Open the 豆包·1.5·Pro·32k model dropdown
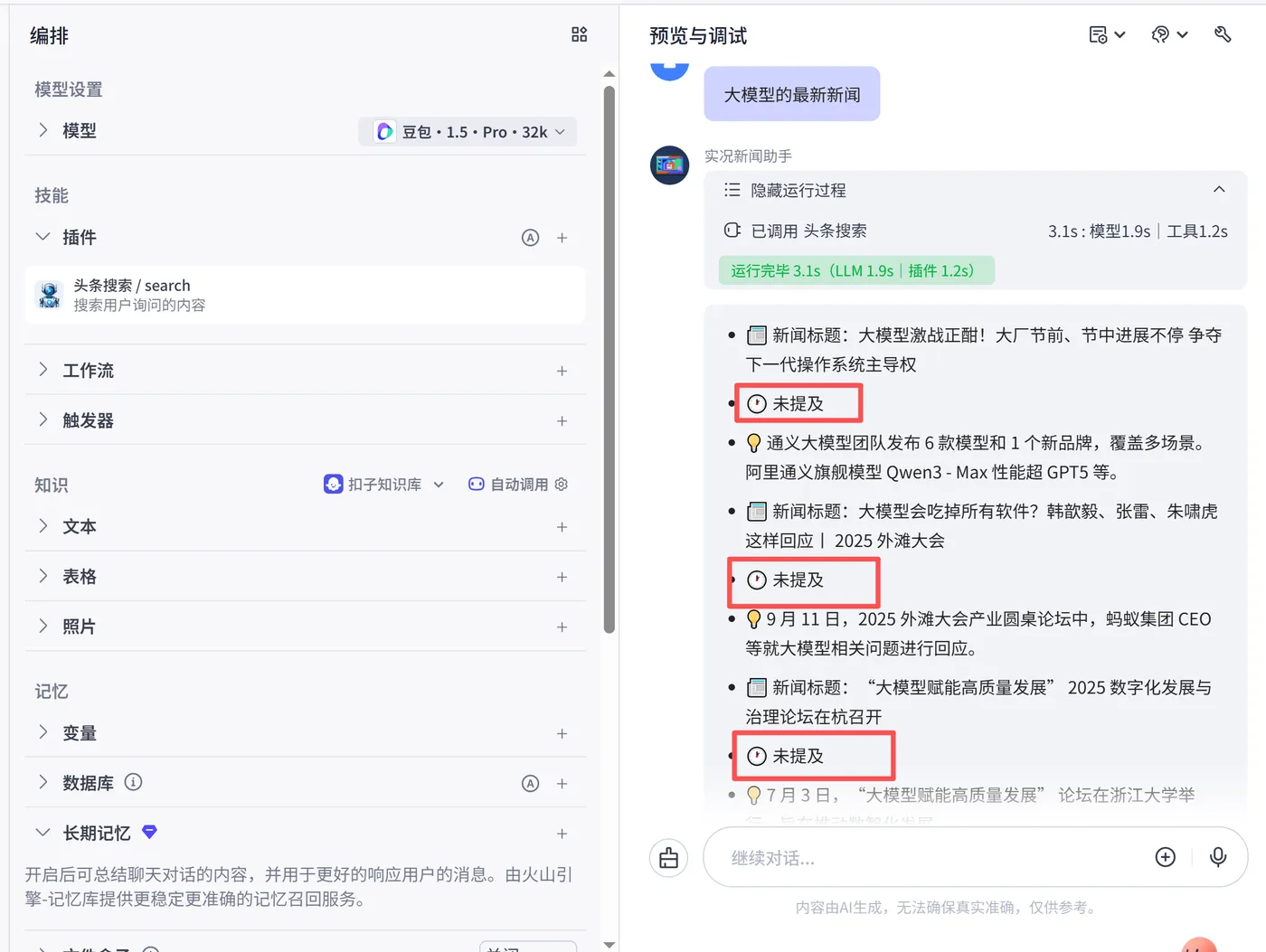The width and height of the screenshot is (1266, 952). [468, 131]
